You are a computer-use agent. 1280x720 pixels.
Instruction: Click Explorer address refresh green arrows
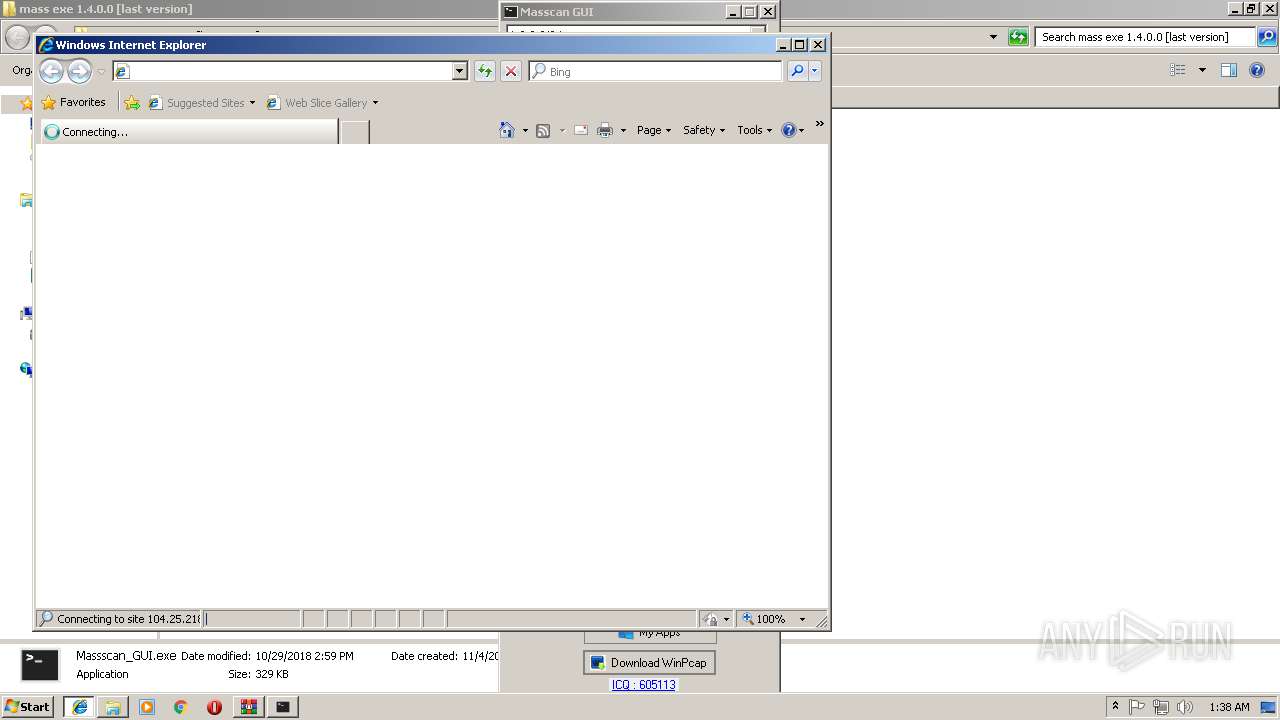coord(1018,37)
